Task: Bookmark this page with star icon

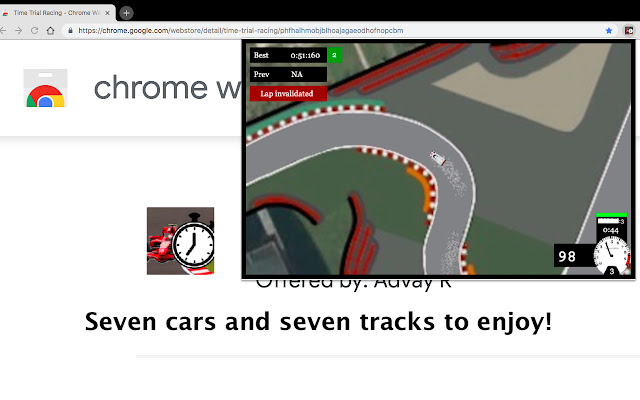Action: pos(609,31)
